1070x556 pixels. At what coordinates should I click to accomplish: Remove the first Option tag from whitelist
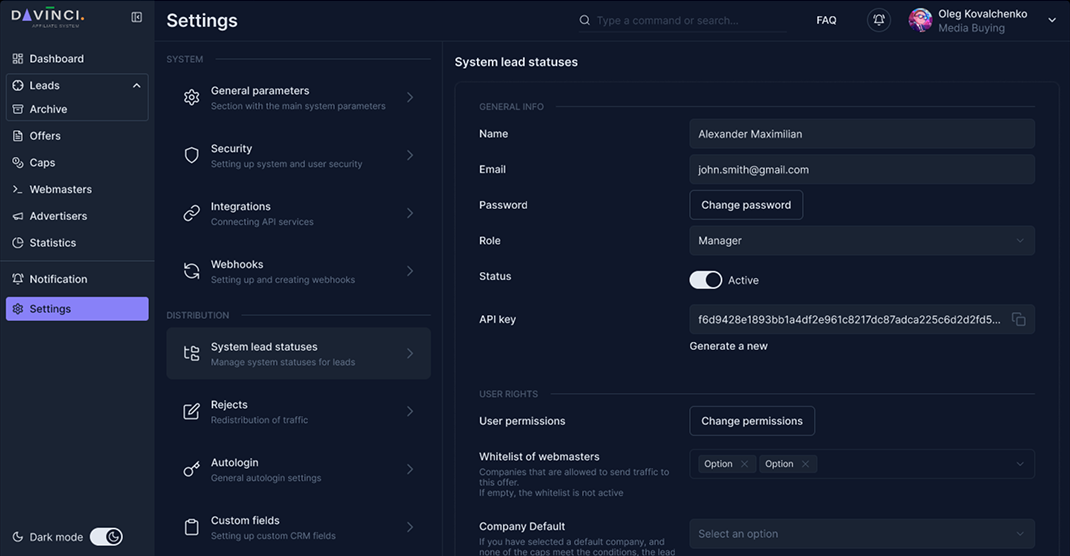click(x=744, y=464)
